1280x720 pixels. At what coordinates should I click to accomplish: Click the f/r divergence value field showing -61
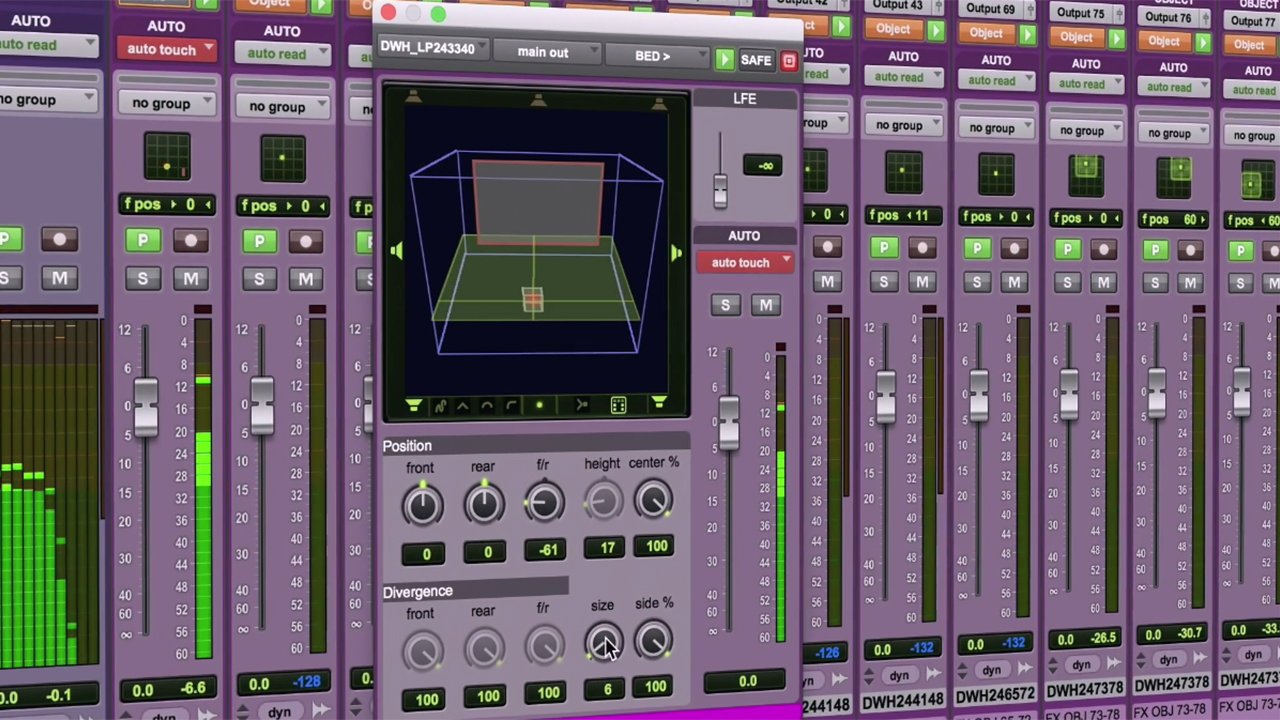[547, 548]
